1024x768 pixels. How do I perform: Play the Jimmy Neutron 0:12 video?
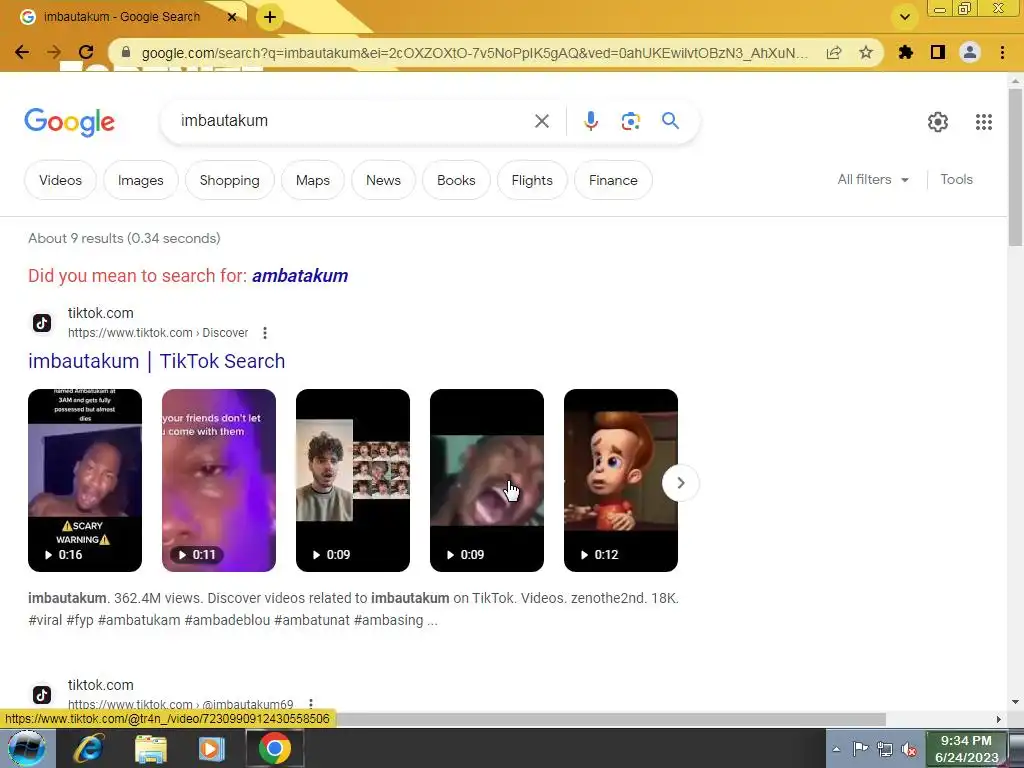(x=620, y=480)
